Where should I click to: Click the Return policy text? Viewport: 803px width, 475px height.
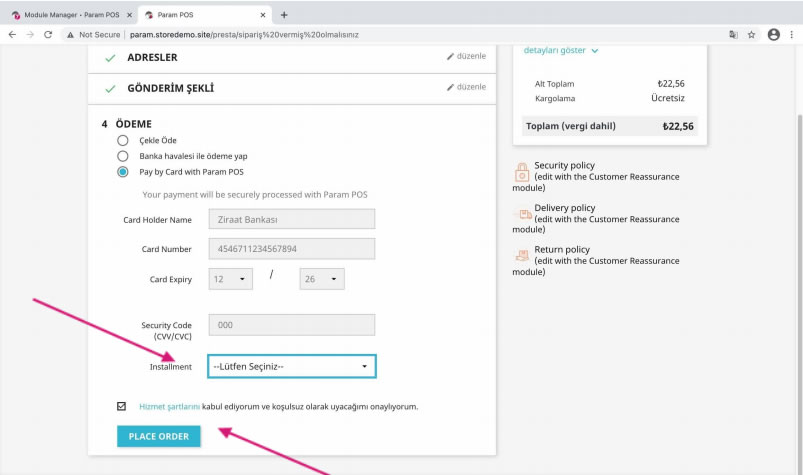562,249
